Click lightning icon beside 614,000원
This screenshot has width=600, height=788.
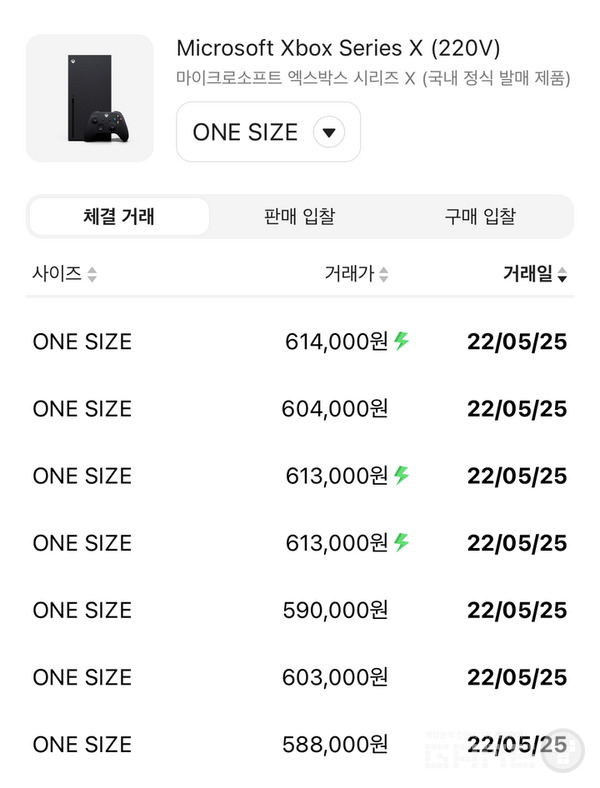tap(401, 341)
